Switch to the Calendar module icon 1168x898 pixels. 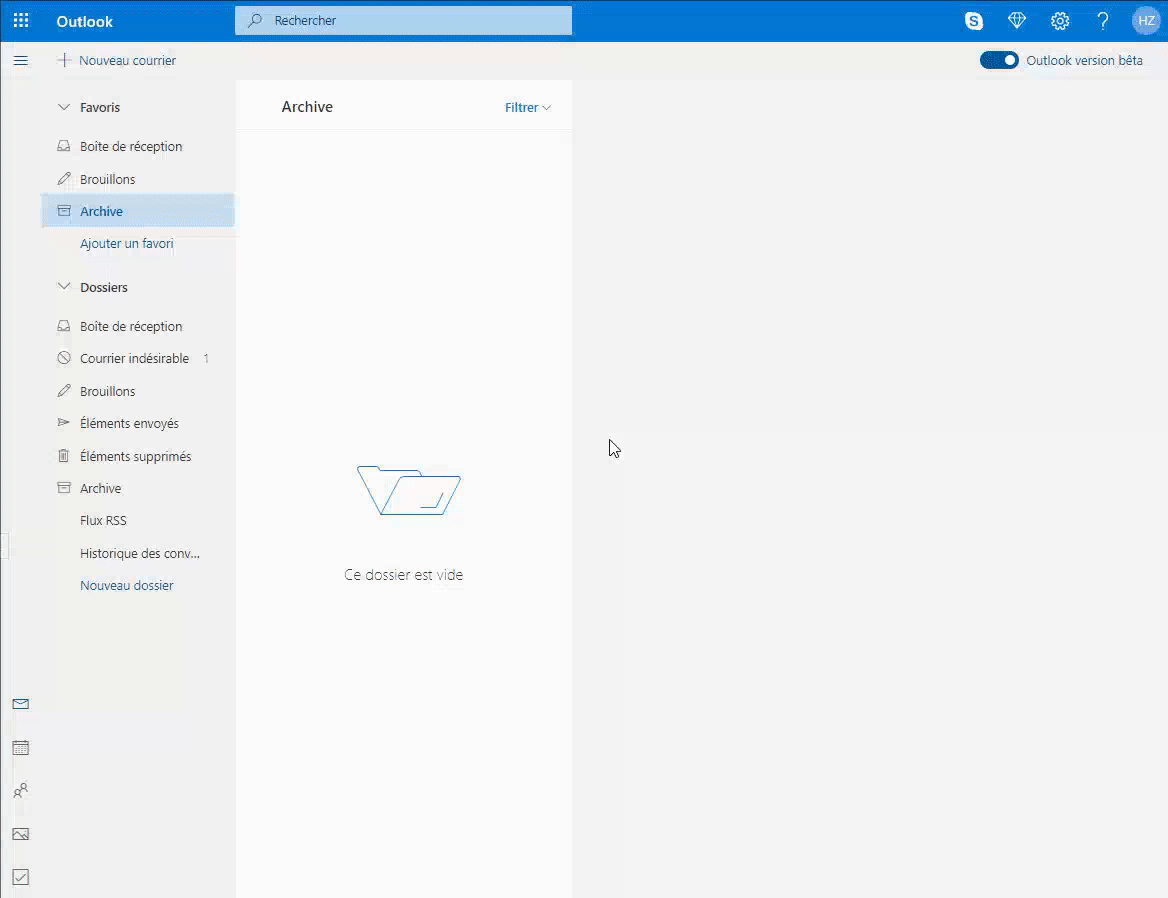[x=20, y=748]
